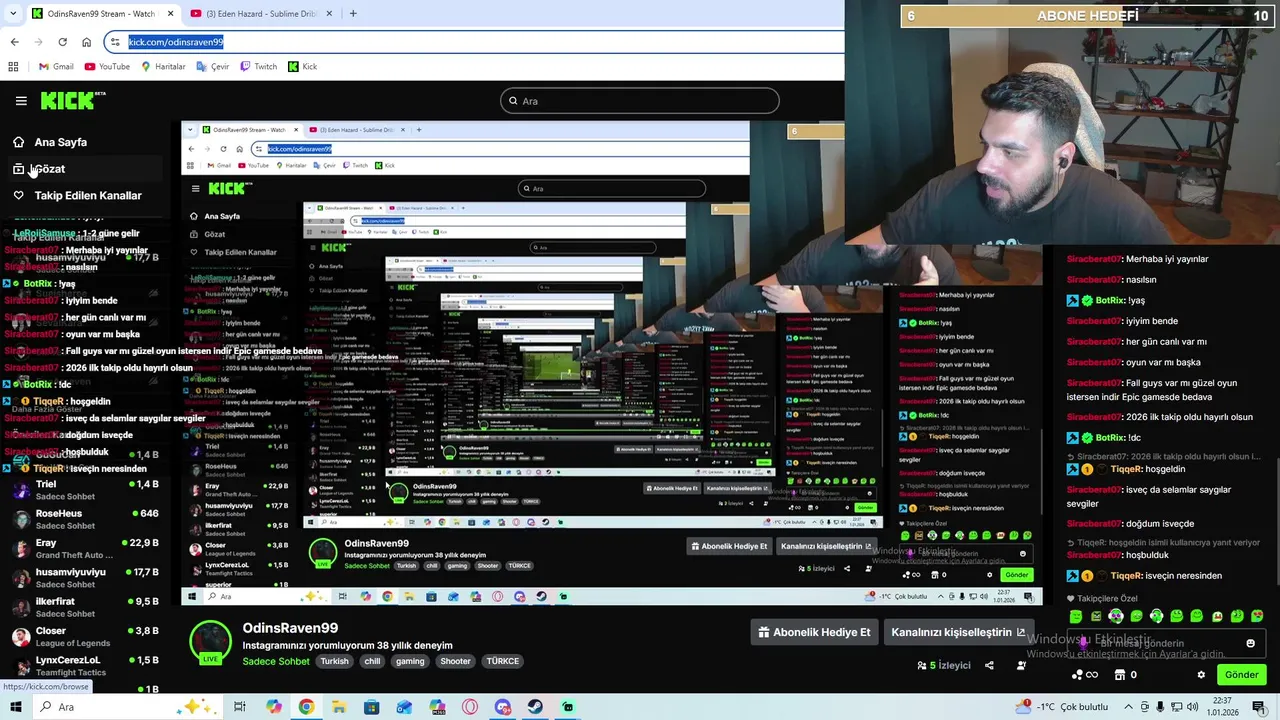The width and height of the screenshot is (1280, 720).
Task: Open the Chrome apps grid icon
Action: pos(13,67)
